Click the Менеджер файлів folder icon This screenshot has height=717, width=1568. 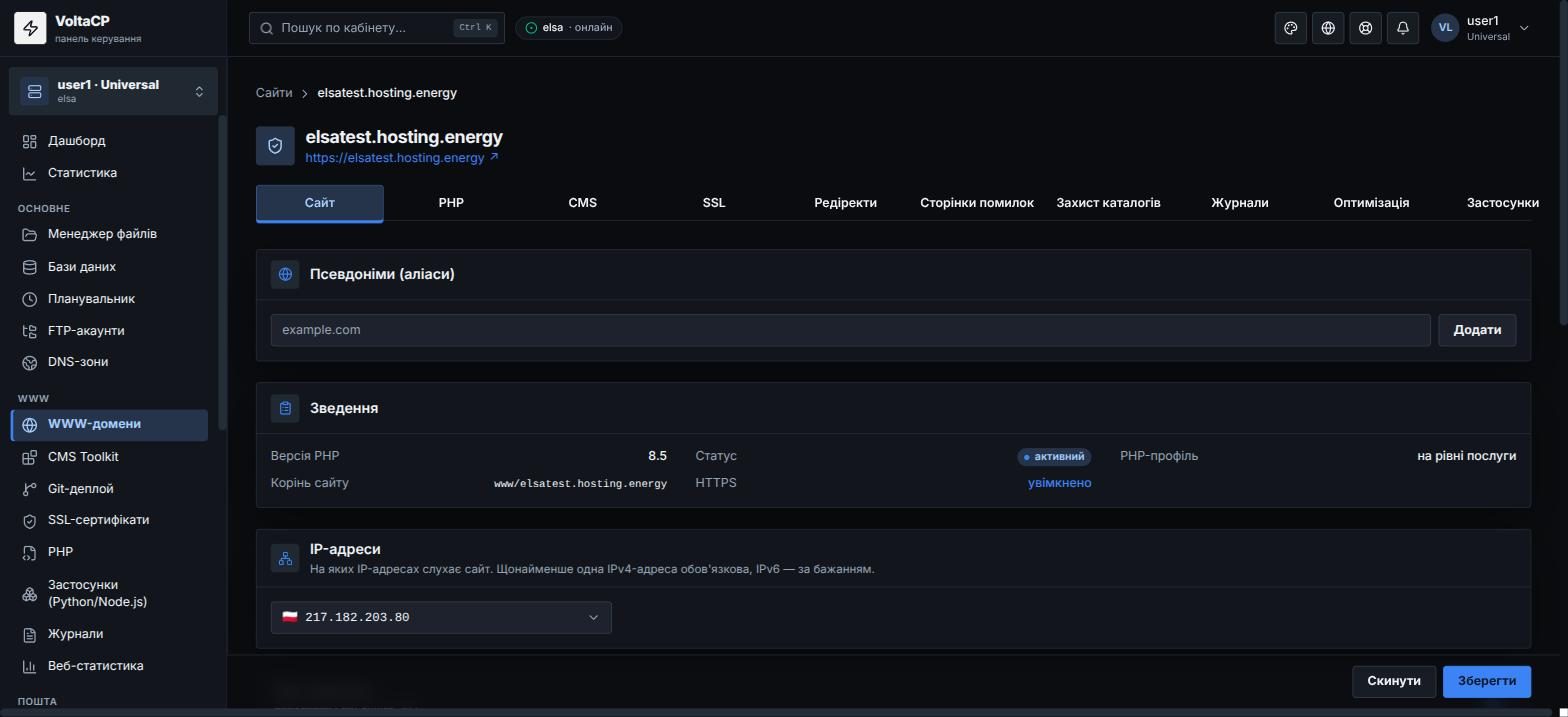[30, 234]
